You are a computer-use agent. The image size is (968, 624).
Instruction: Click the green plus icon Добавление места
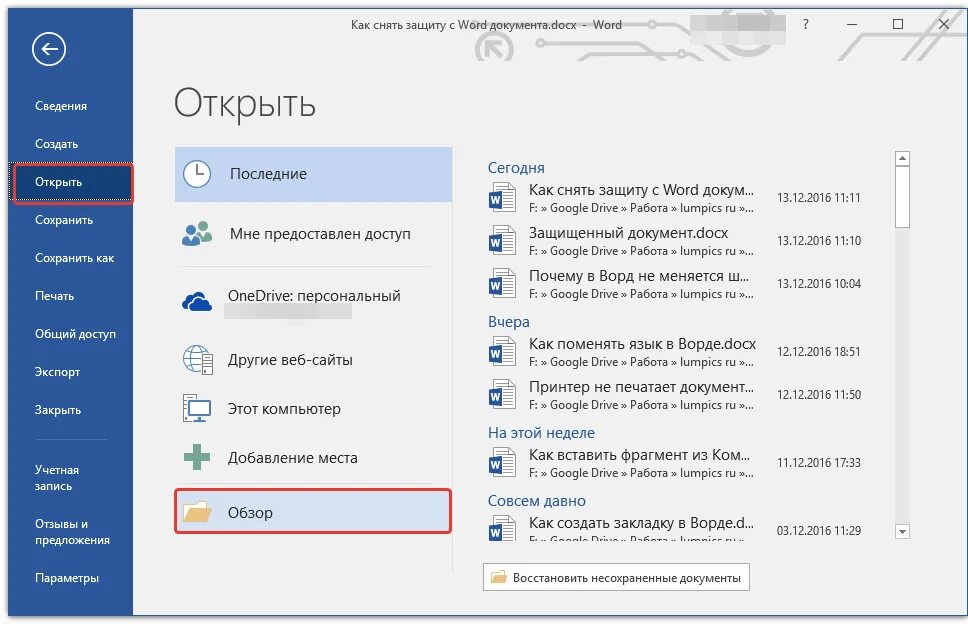[x=197, y=457]
